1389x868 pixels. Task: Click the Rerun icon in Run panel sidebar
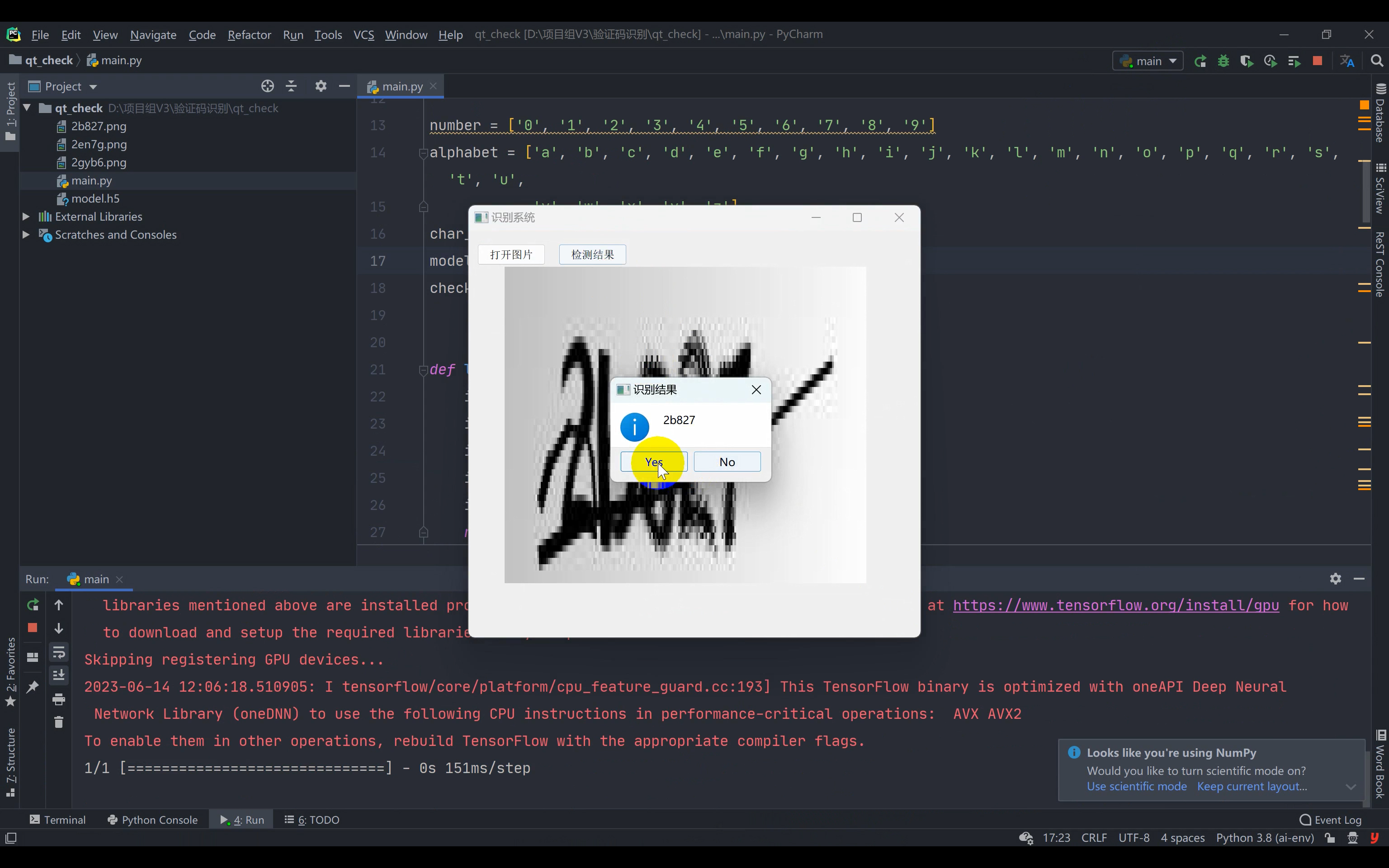click(33, 605)
